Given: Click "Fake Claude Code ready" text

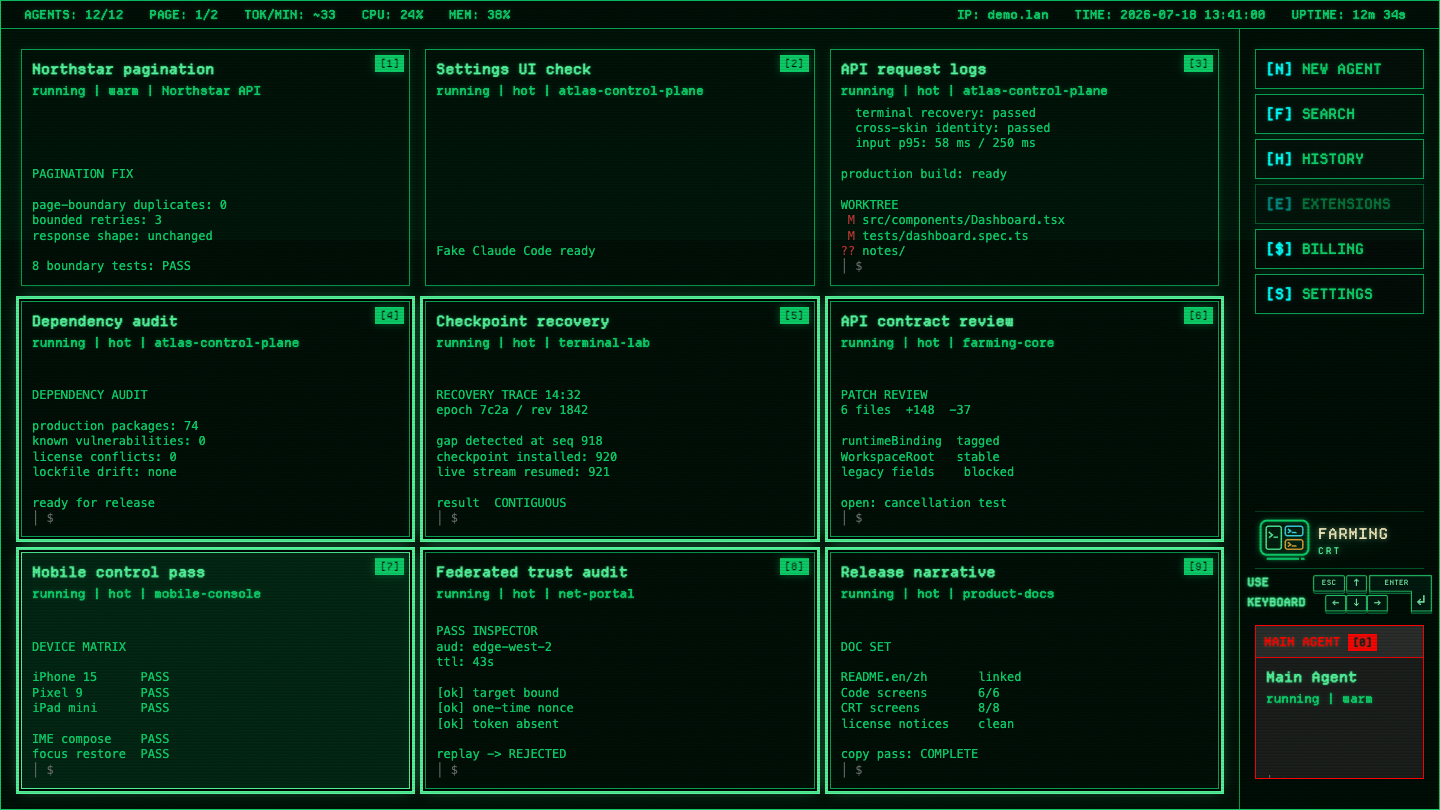Looking at the screenshot, I should point(515,251).
